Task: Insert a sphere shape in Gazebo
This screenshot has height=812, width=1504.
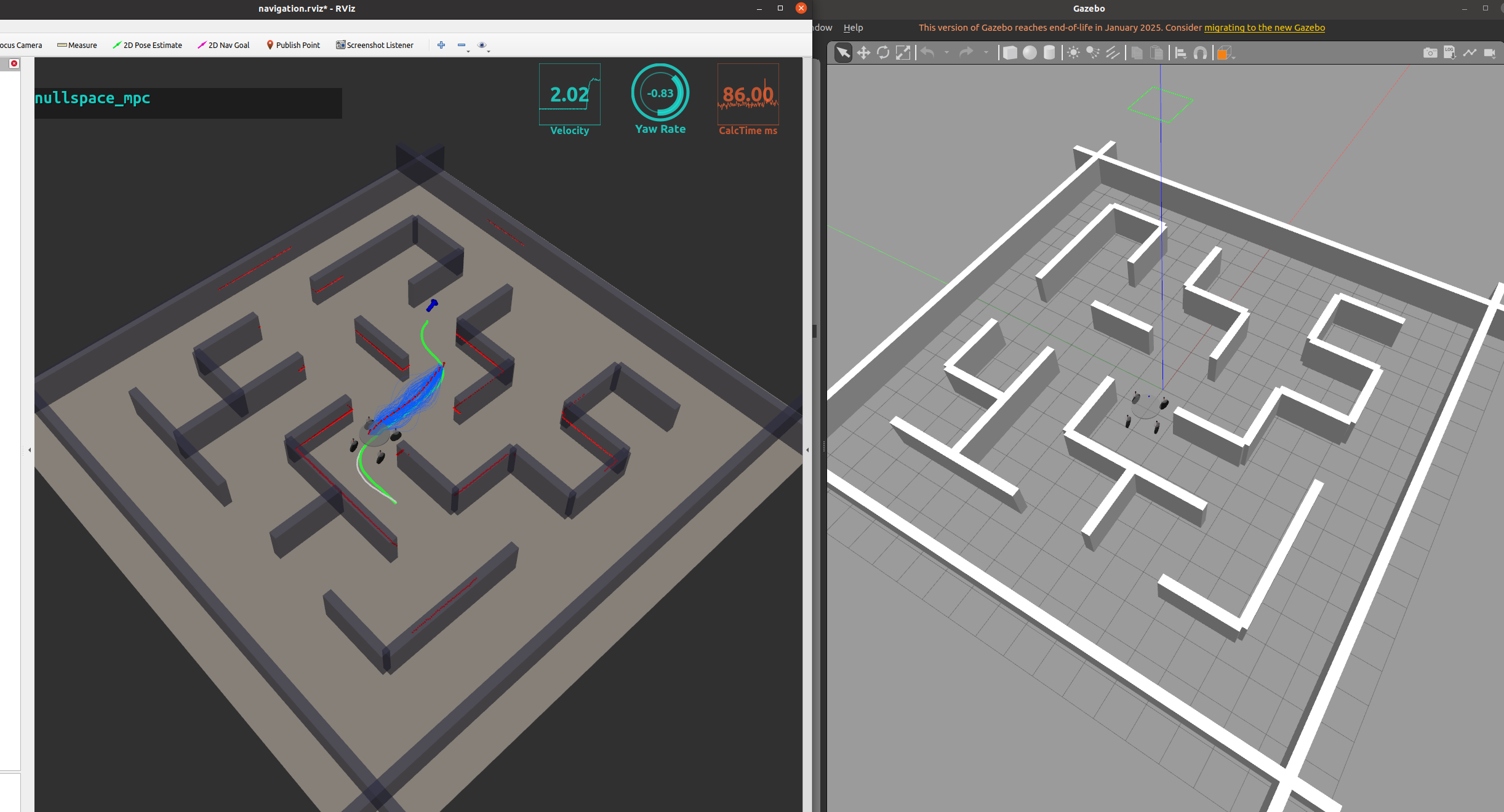Action: pyautogui.click(x=1030, y=53)
